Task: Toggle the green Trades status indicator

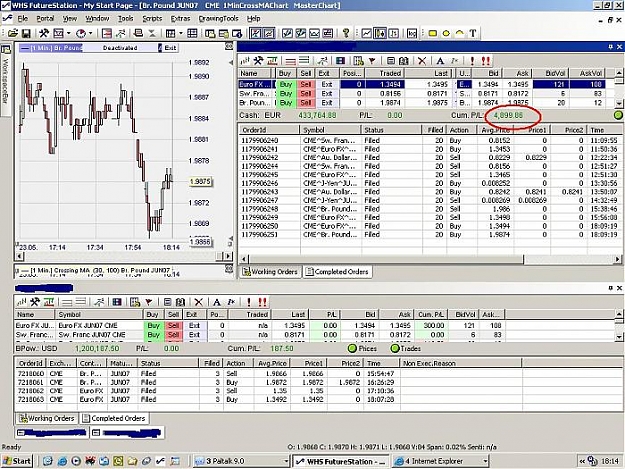Action: pos(395,349)
